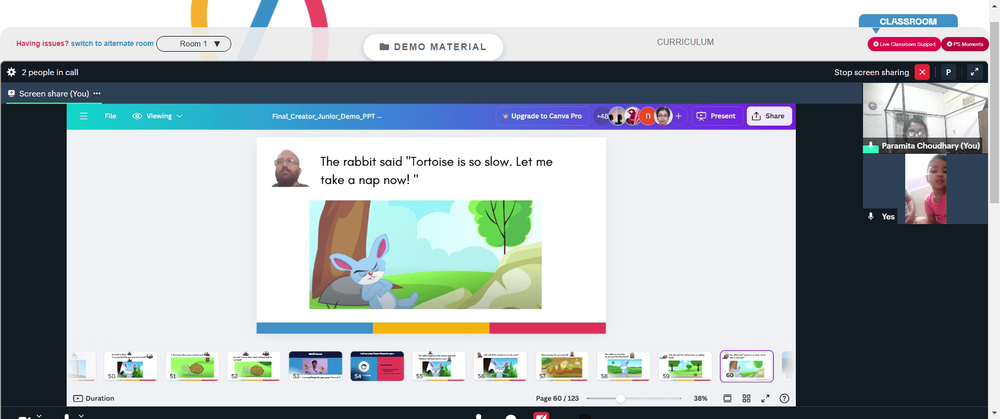This screenshot has height=419, width=1000.
Task: Click the 38% zoom percentage
Action: click(700, 398)
